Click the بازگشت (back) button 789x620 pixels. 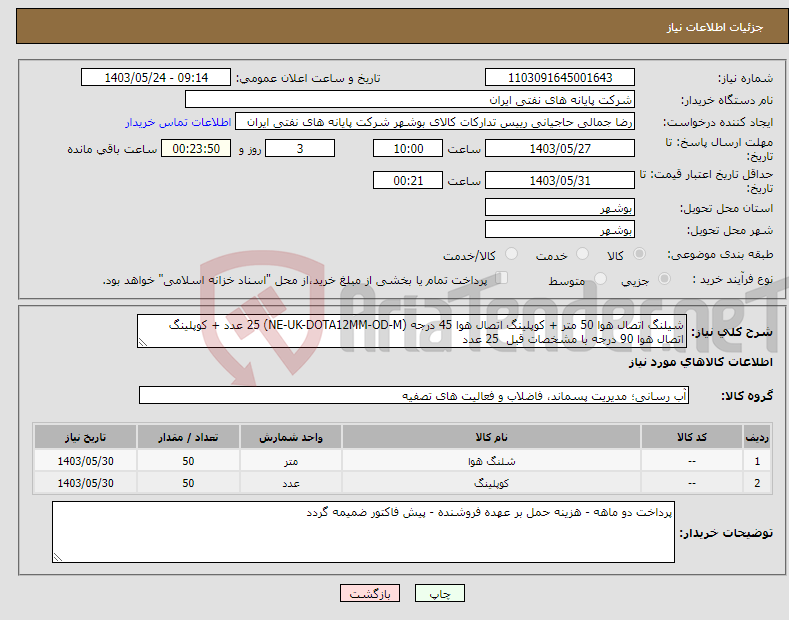pyautogui.click(x=370, y=594)
